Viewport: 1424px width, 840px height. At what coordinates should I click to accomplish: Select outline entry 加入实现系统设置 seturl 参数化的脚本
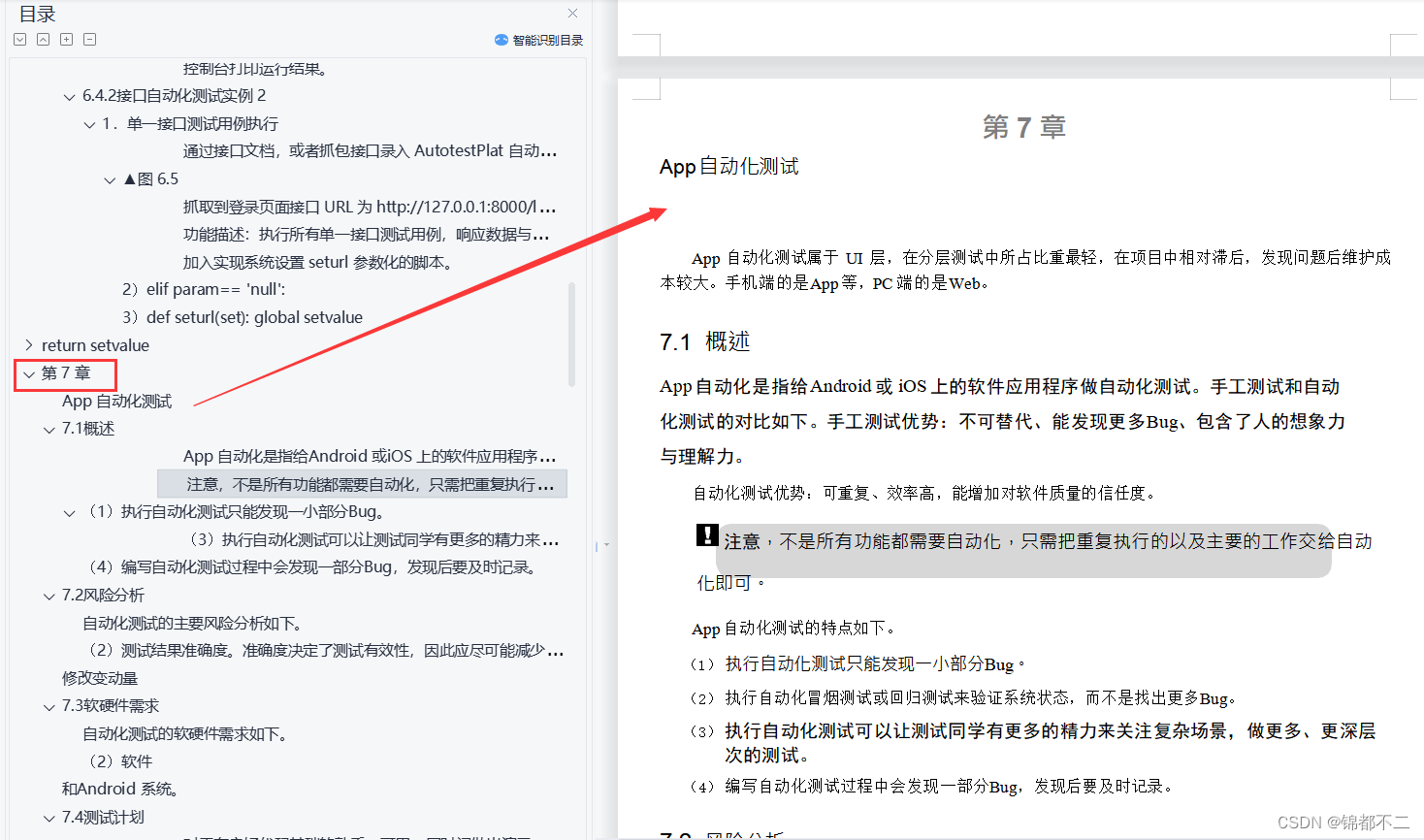coord(317,262)
